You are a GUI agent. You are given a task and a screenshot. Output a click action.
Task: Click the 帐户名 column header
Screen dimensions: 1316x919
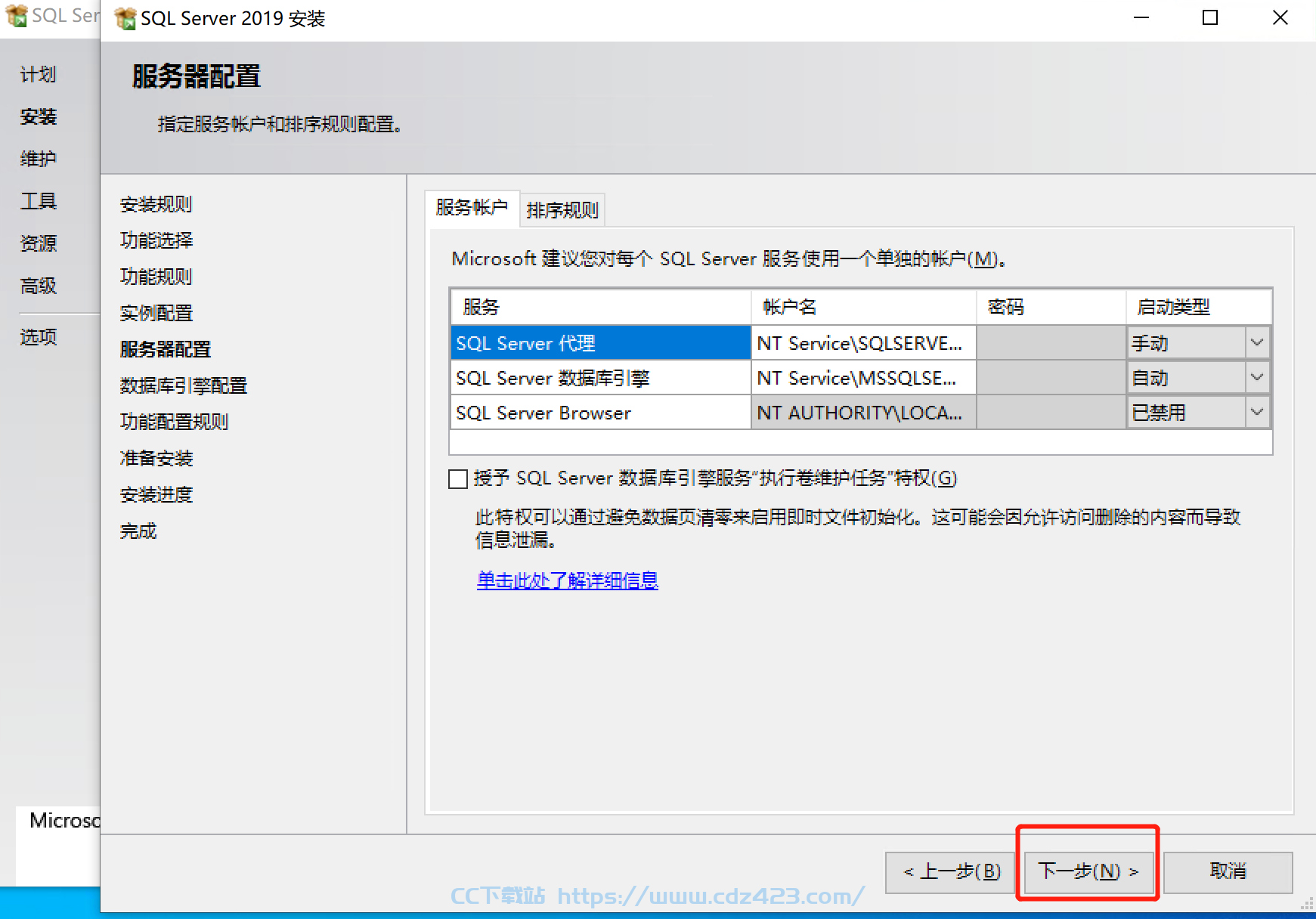tap(863, 307)
